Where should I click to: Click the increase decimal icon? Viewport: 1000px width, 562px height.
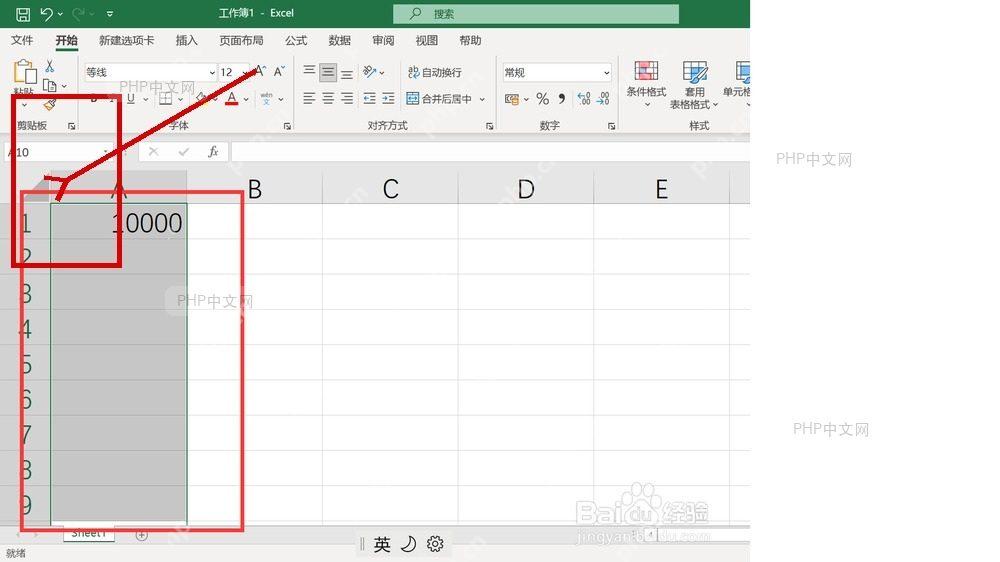pyautogui.click(x=584, y=99)
